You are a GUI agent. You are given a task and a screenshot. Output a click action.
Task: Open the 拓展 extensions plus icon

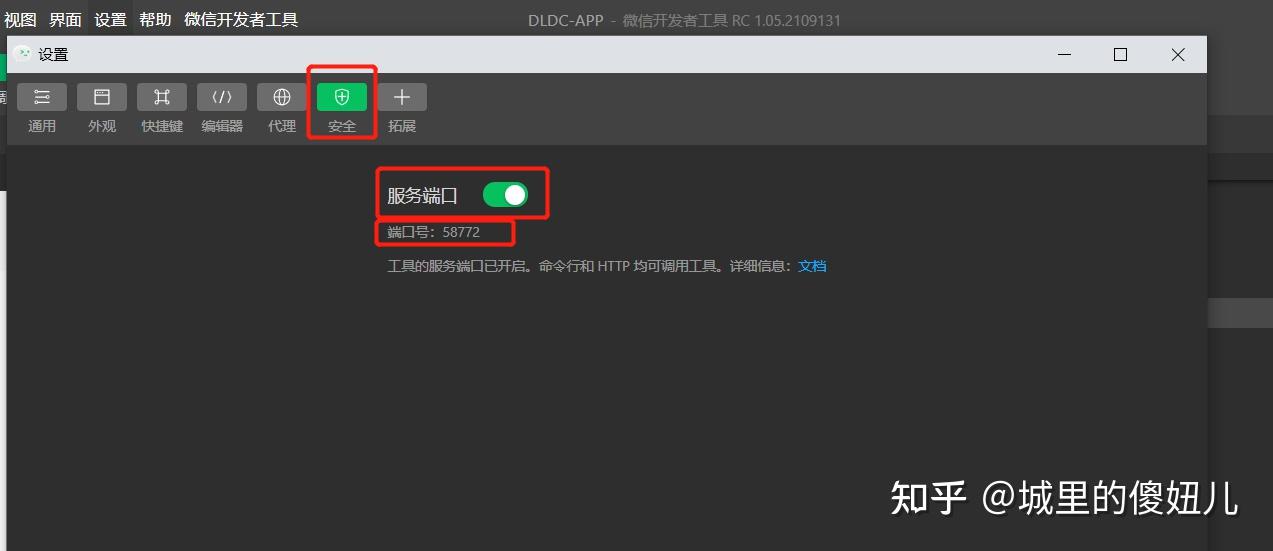coord(402,97)
